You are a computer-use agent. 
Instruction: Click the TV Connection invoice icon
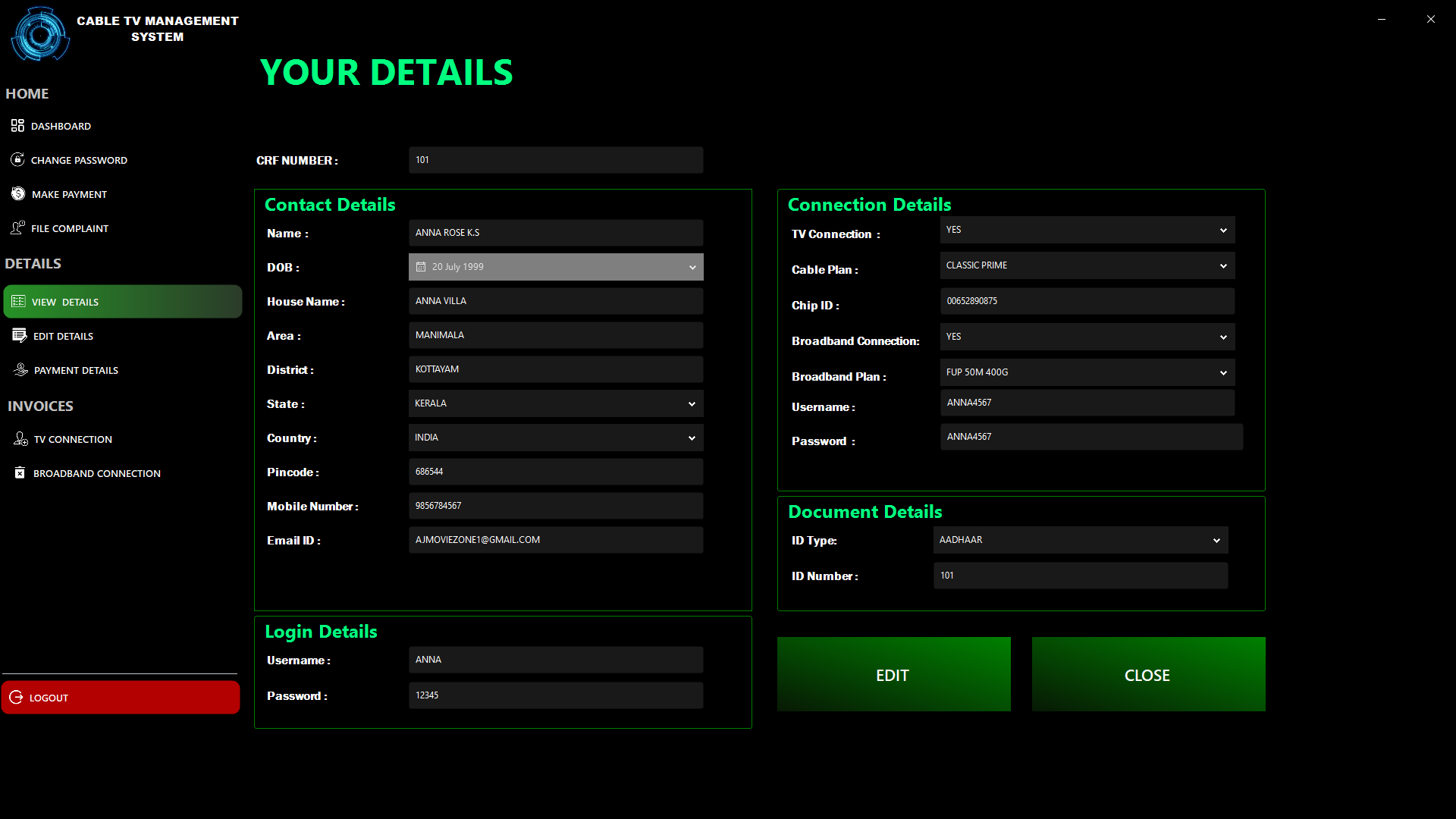19,437
